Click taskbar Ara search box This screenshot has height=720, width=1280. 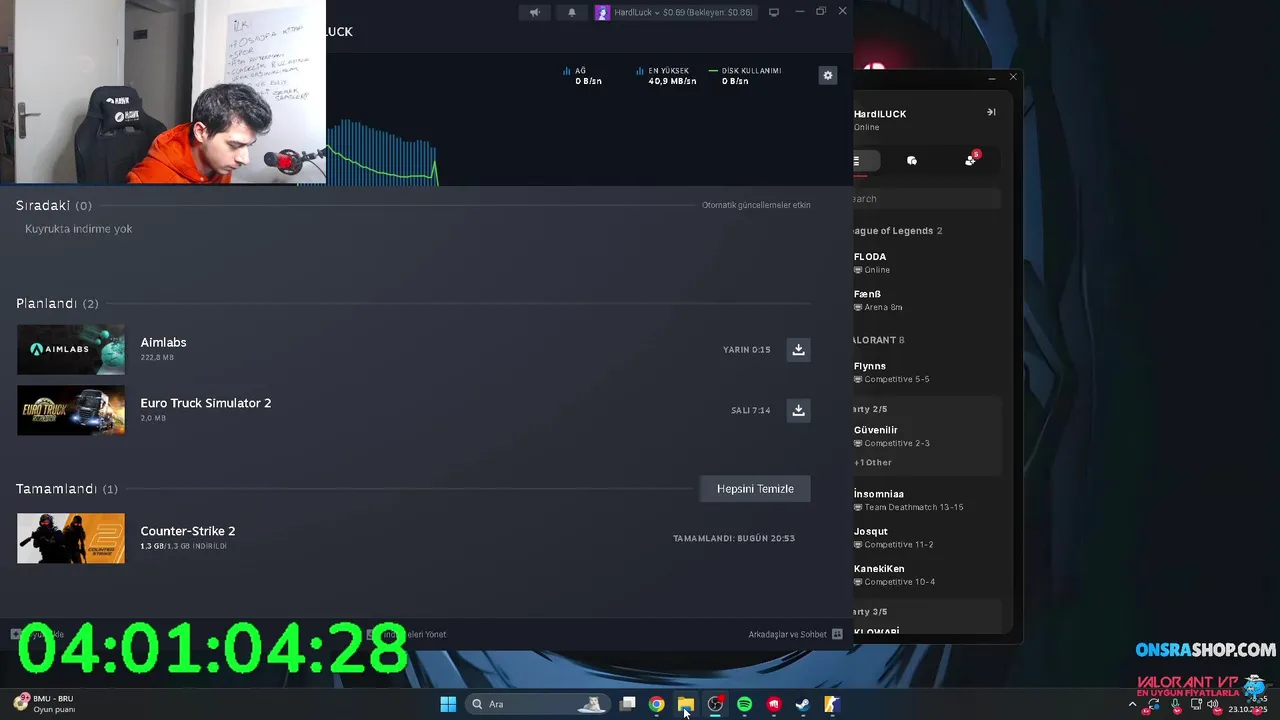(x=538, y=704)
